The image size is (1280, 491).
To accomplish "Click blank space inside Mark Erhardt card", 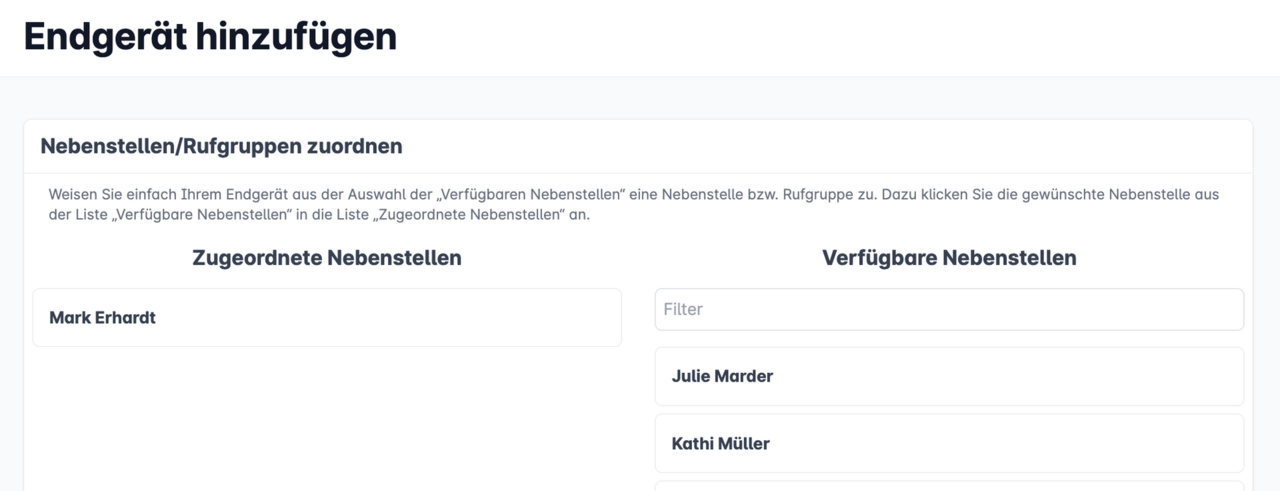I will [400, 318].
